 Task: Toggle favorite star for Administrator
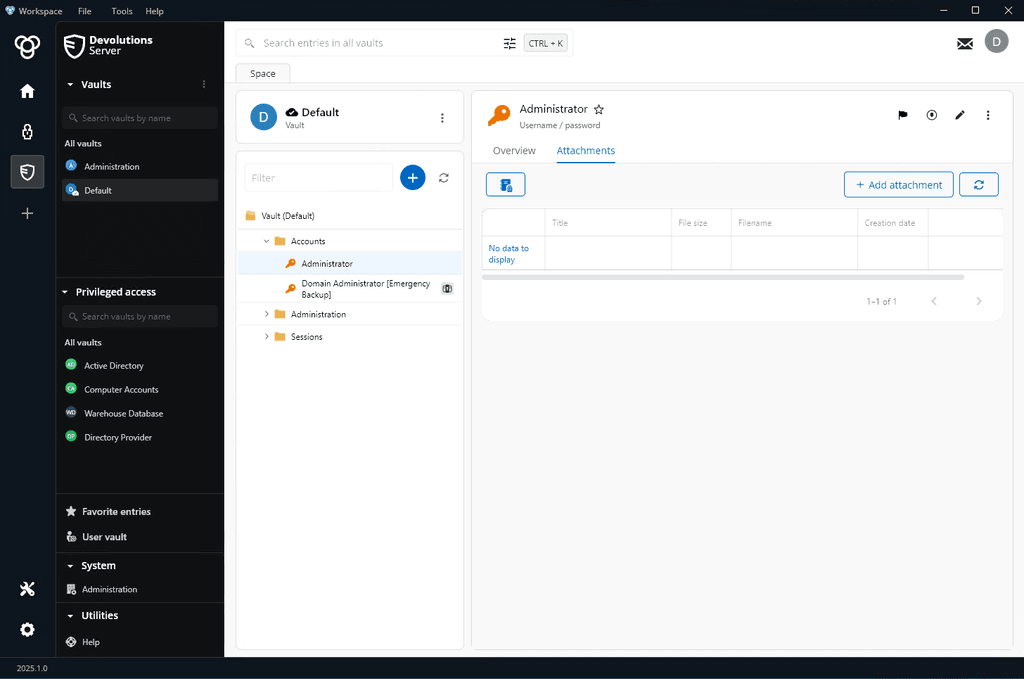click(599, 109)
